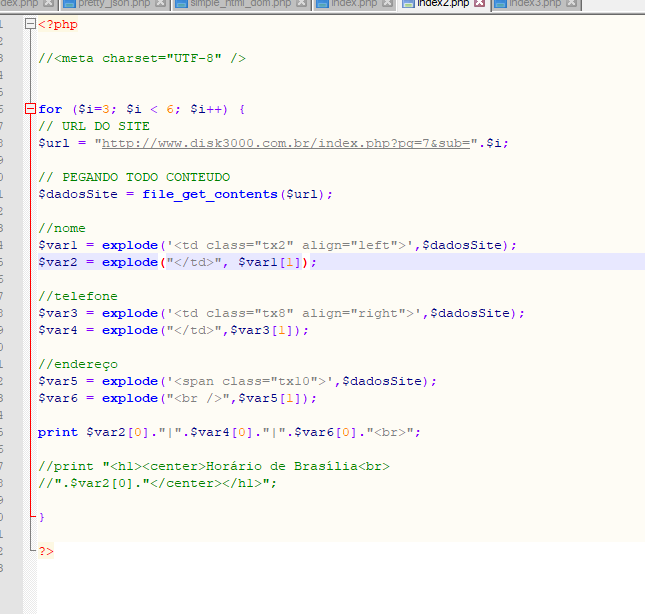The height and width of the screenshot is (614, 645).
Task: Click the '//endereço' comment
Action: 78,364
